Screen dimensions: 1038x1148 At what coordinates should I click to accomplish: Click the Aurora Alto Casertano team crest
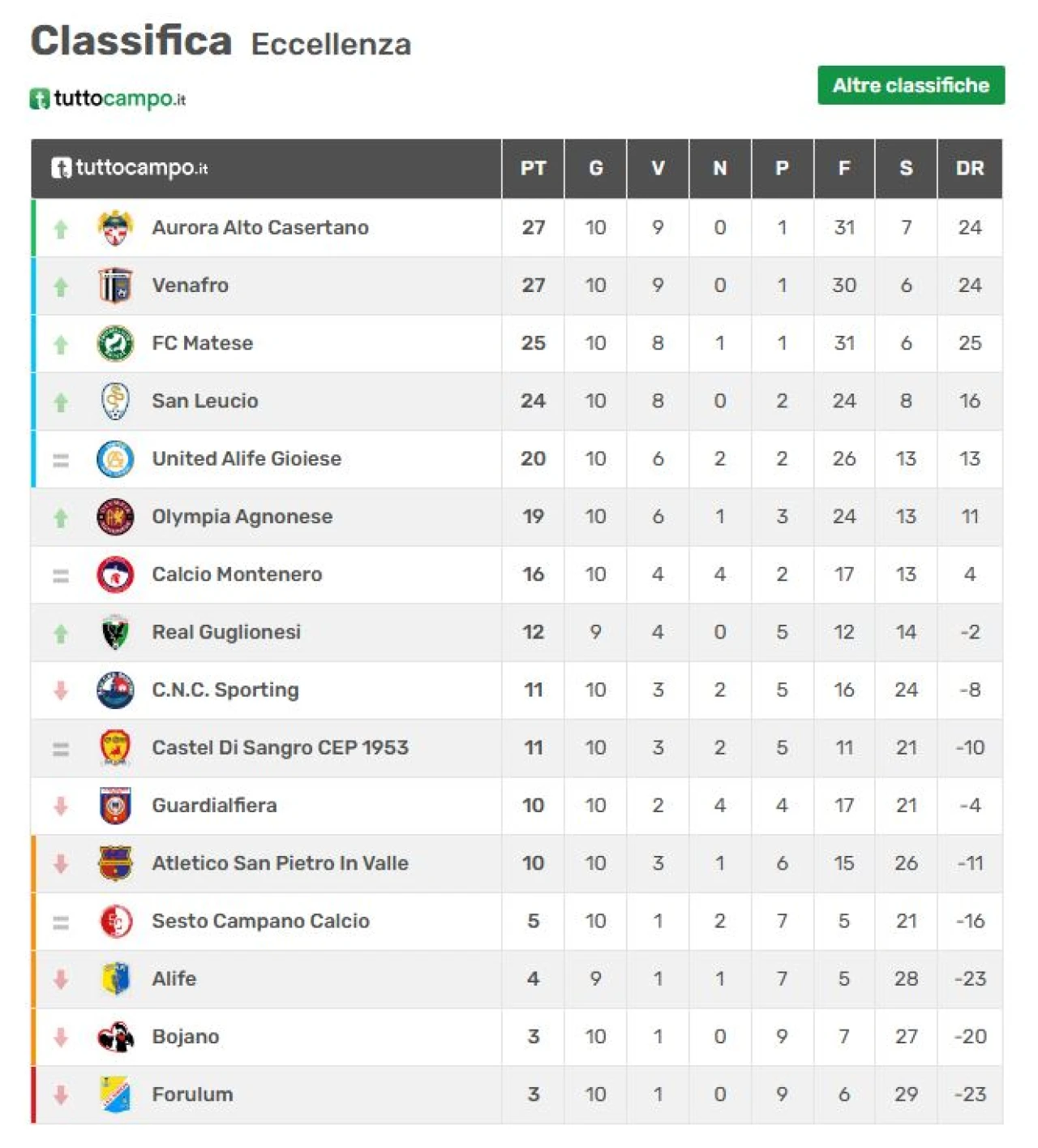pos(115,228)
